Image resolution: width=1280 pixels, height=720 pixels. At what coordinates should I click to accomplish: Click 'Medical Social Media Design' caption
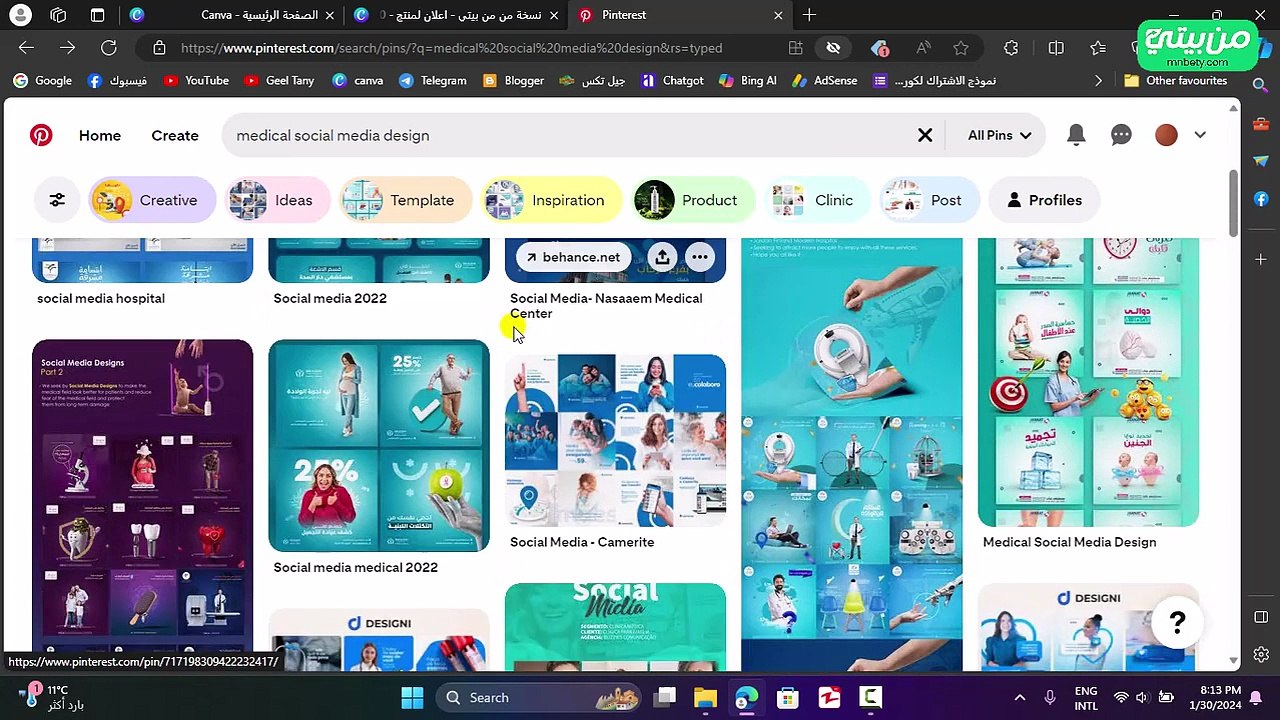(1069, 542)
